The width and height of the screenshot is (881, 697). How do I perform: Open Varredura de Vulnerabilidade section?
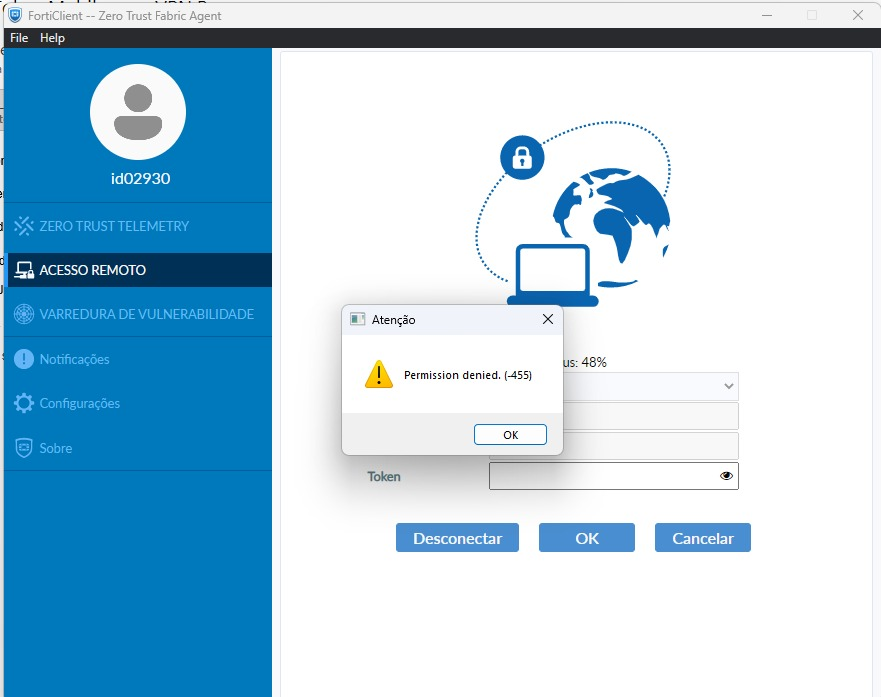pyautogui.click(x=138, y=314)
